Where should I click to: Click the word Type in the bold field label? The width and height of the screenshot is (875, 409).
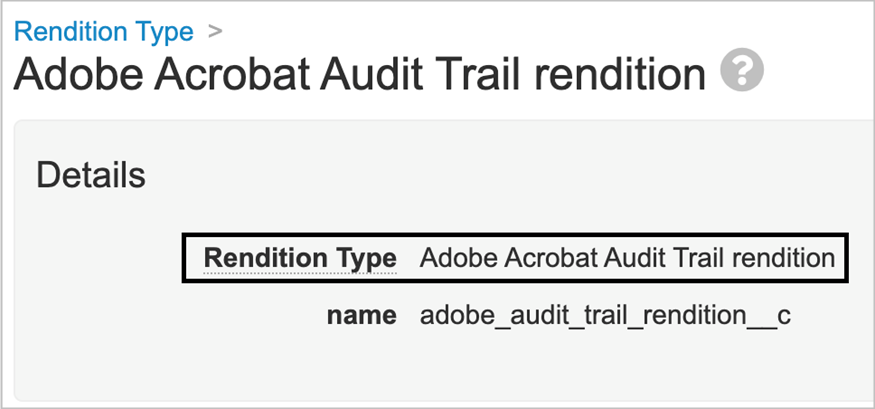coord(369,258)
